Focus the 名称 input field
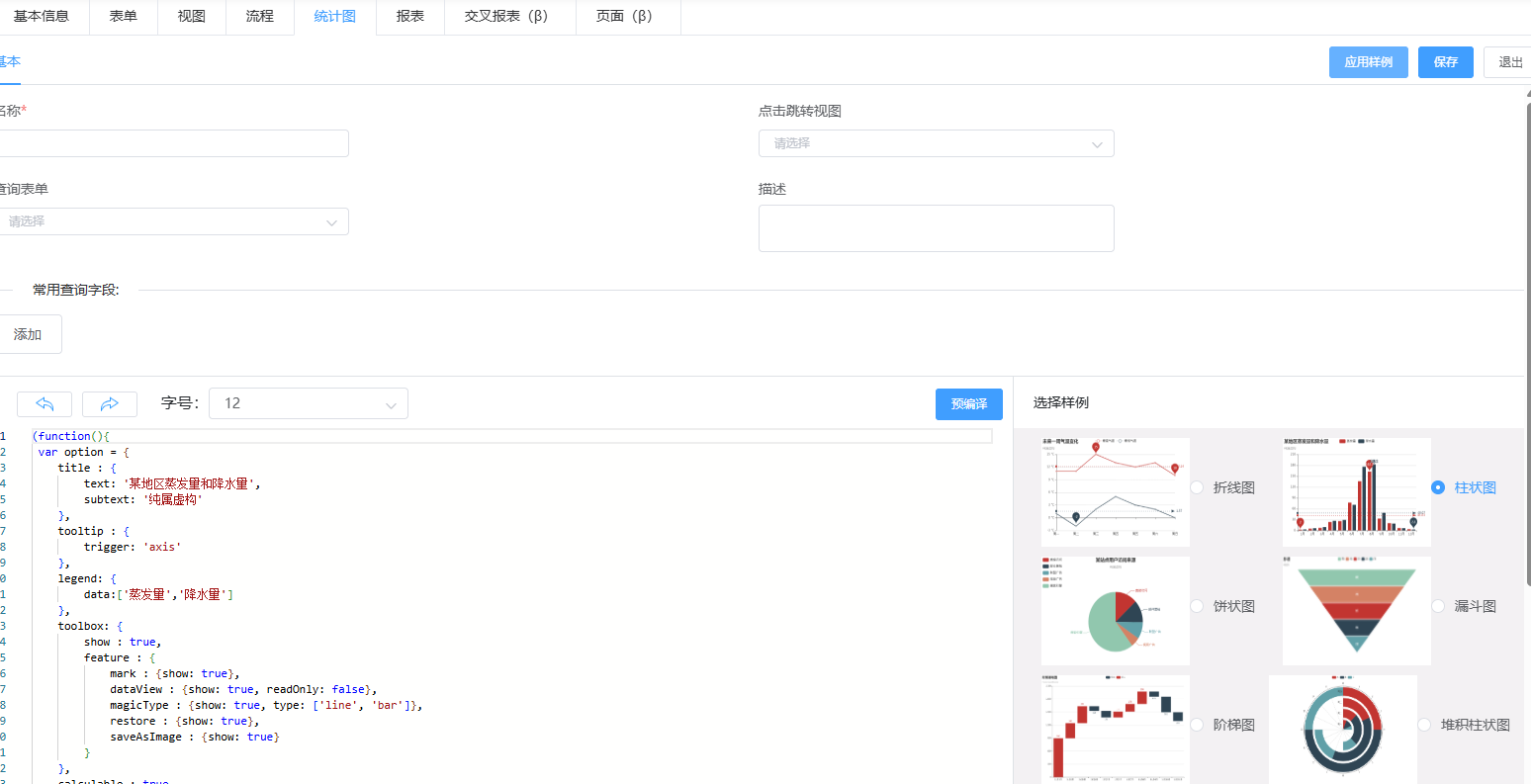Screen dimensions: 1531x784 pos(173,143)
